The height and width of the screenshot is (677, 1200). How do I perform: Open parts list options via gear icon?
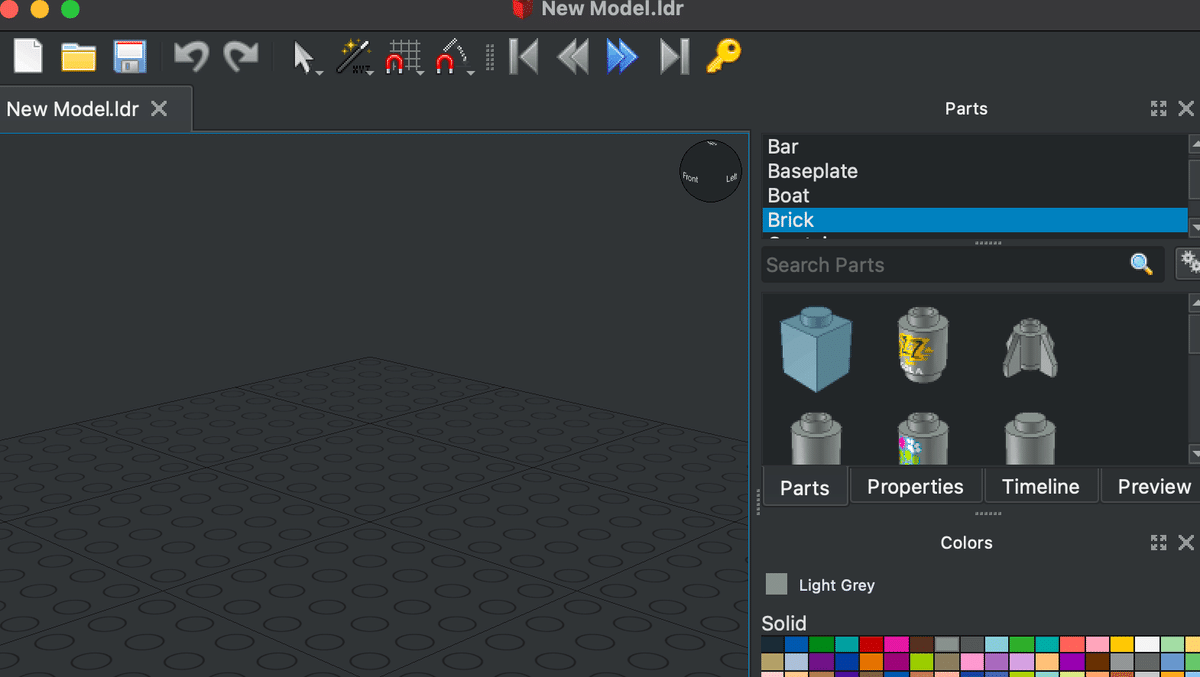(x=1189, y=263)
